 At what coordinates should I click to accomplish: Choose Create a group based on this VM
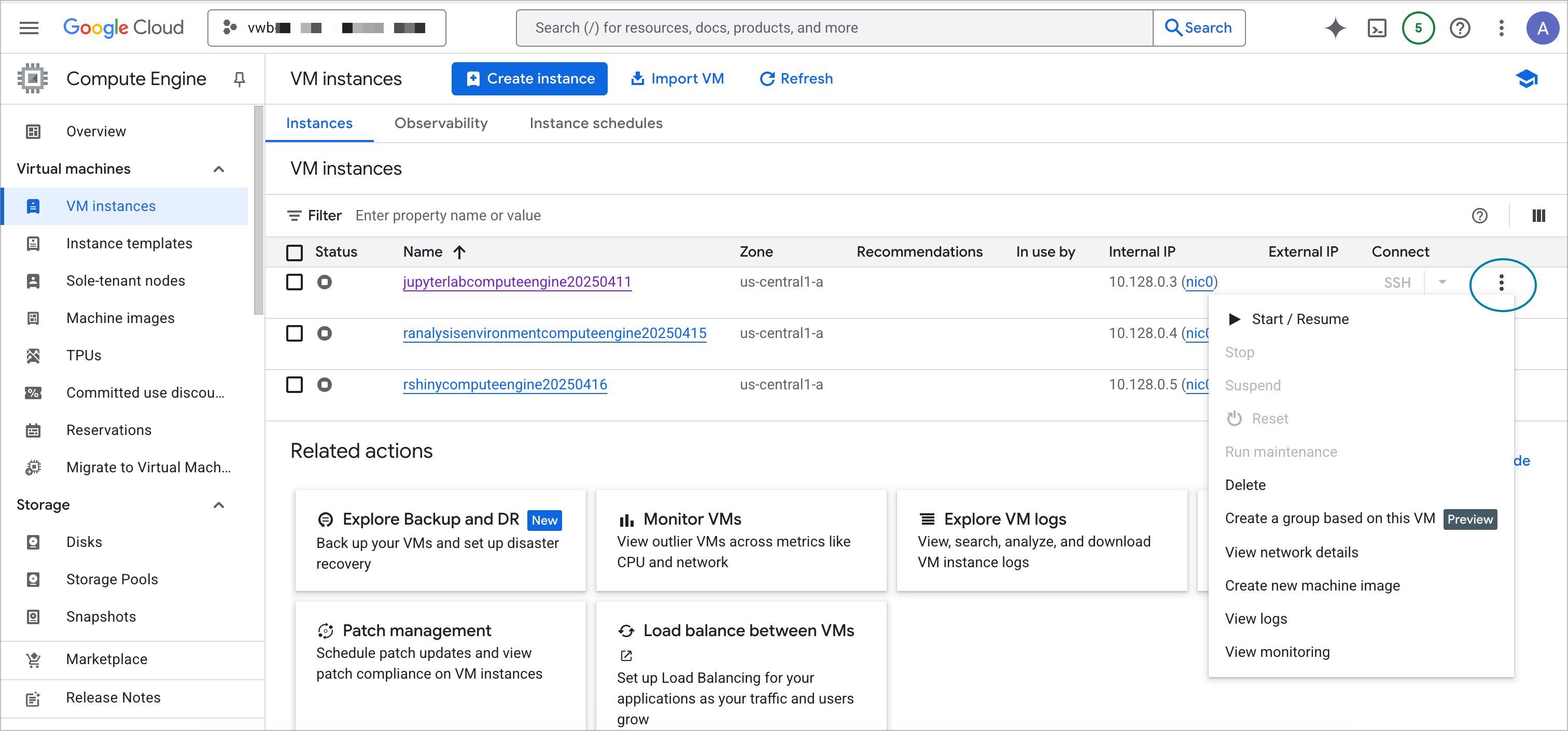coord(1361,518)
